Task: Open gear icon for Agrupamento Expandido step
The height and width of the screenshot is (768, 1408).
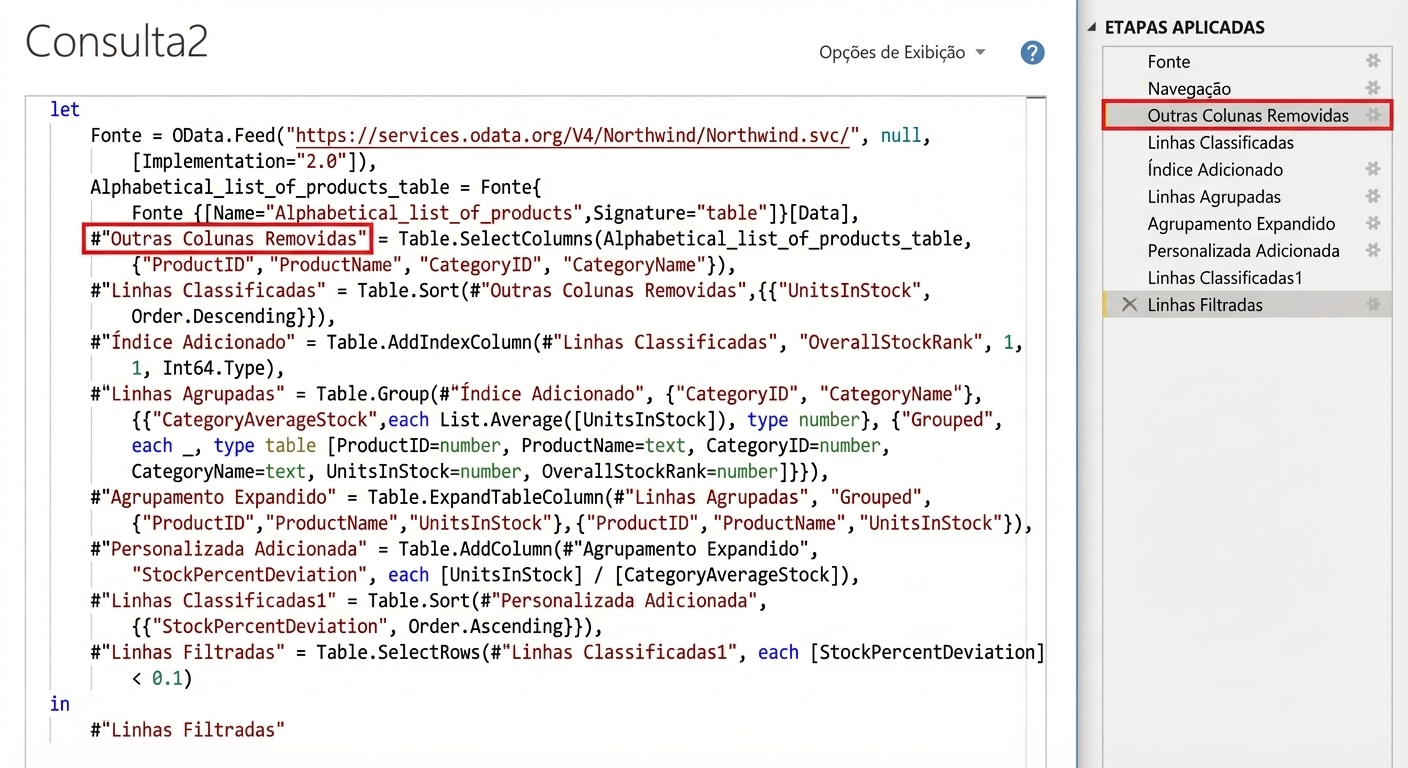Action: pos(1373,224)
